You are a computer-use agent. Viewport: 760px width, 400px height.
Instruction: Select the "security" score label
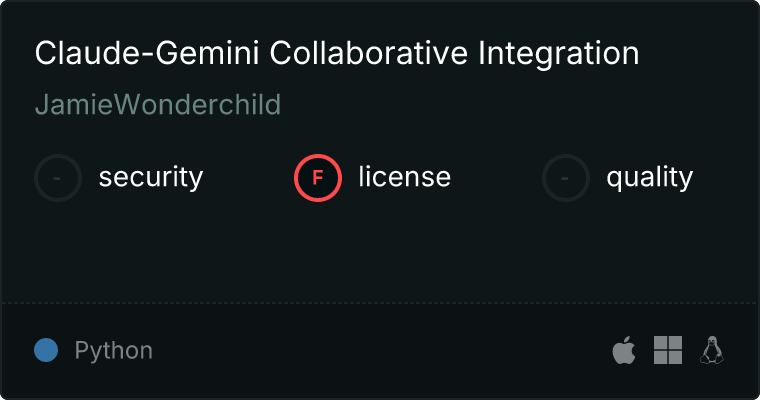(151, 178)
